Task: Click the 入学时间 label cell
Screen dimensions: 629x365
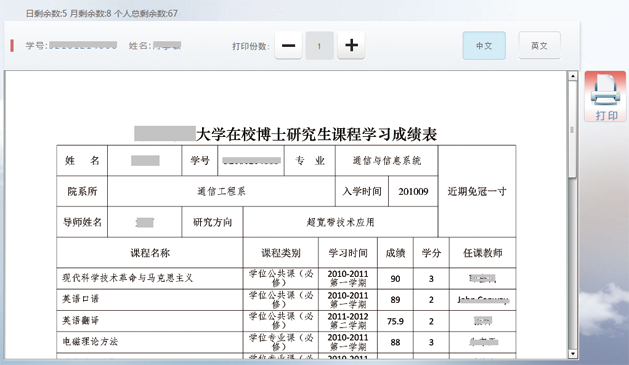Action: tap(362, 191)
